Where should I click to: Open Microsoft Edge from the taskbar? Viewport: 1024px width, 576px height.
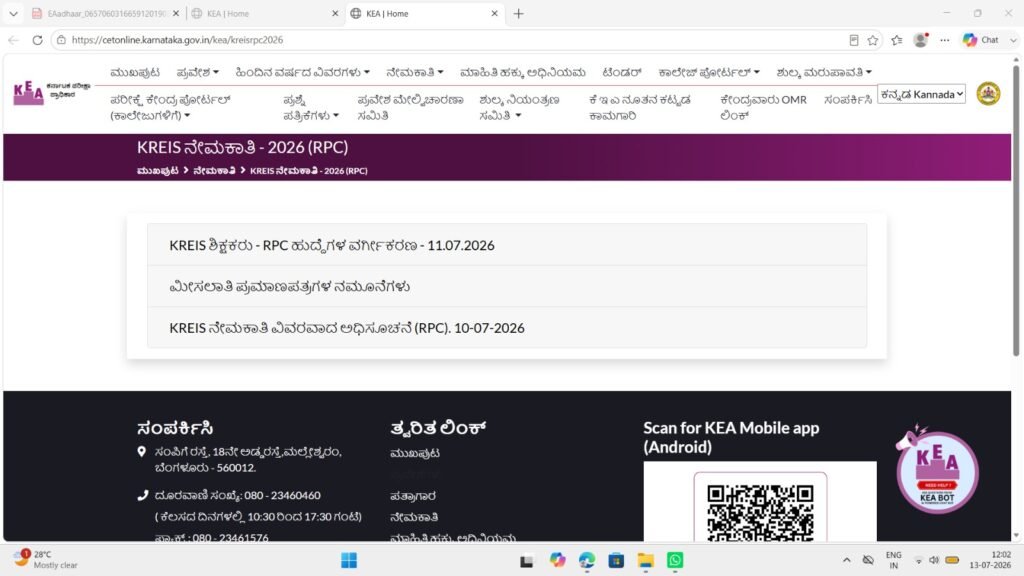(586, 560)
